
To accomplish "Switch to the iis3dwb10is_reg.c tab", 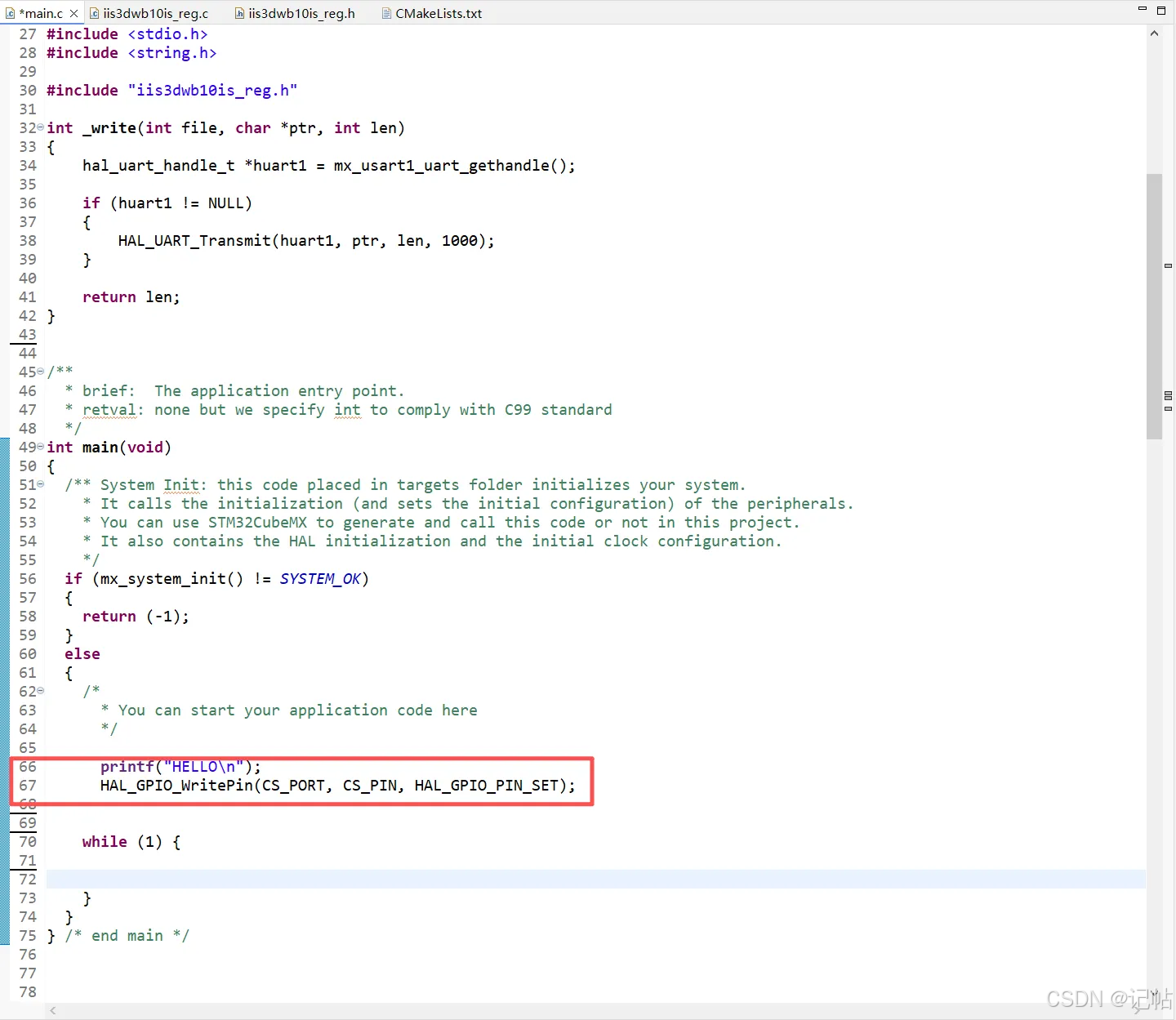I will (x=149, y=14).
